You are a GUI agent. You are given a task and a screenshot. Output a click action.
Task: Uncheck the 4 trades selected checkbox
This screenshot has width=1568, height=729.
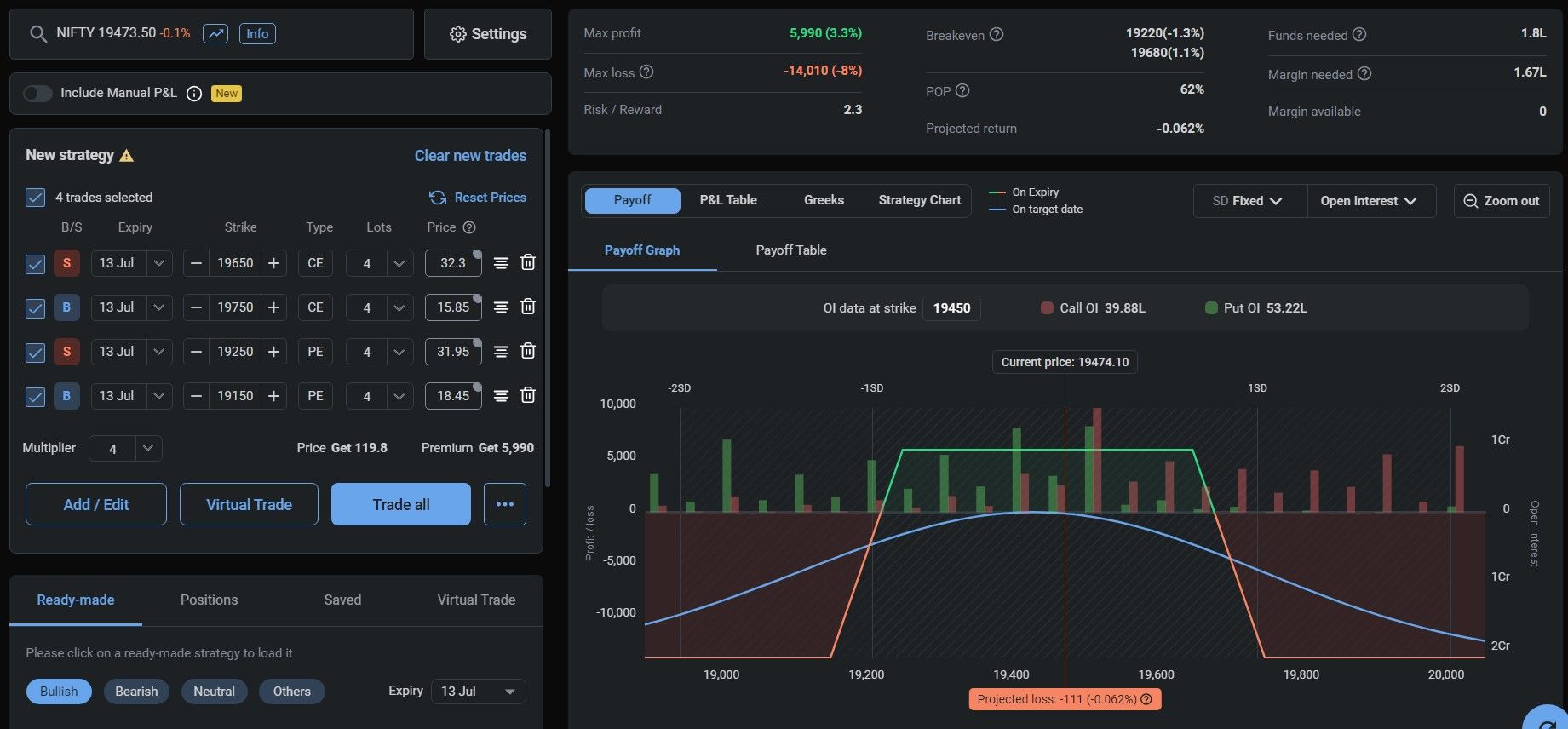[35, 198]
